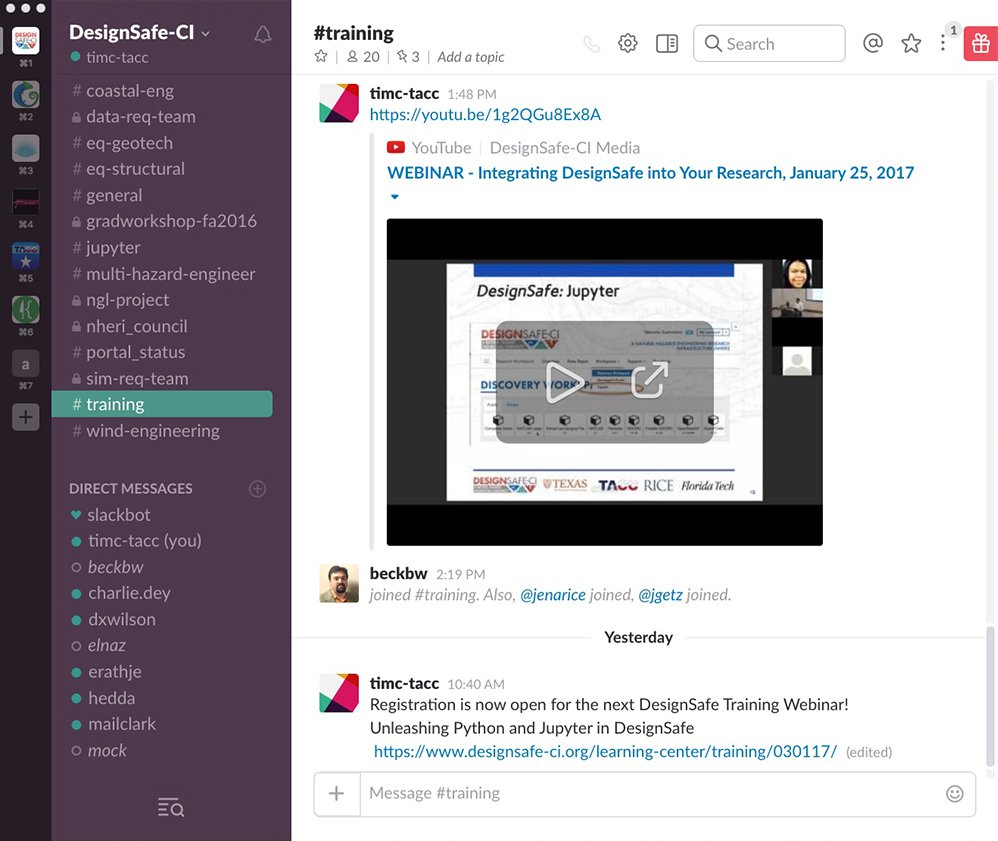Switch to the workspace labeled 'a'
This screenshot has width=998, height=841.
point(25,364)
